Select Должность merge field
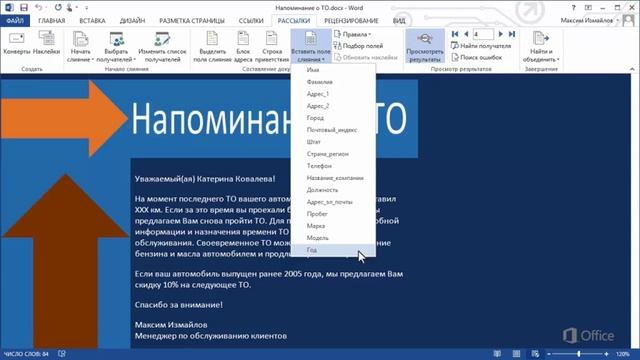 coord(333,190)
